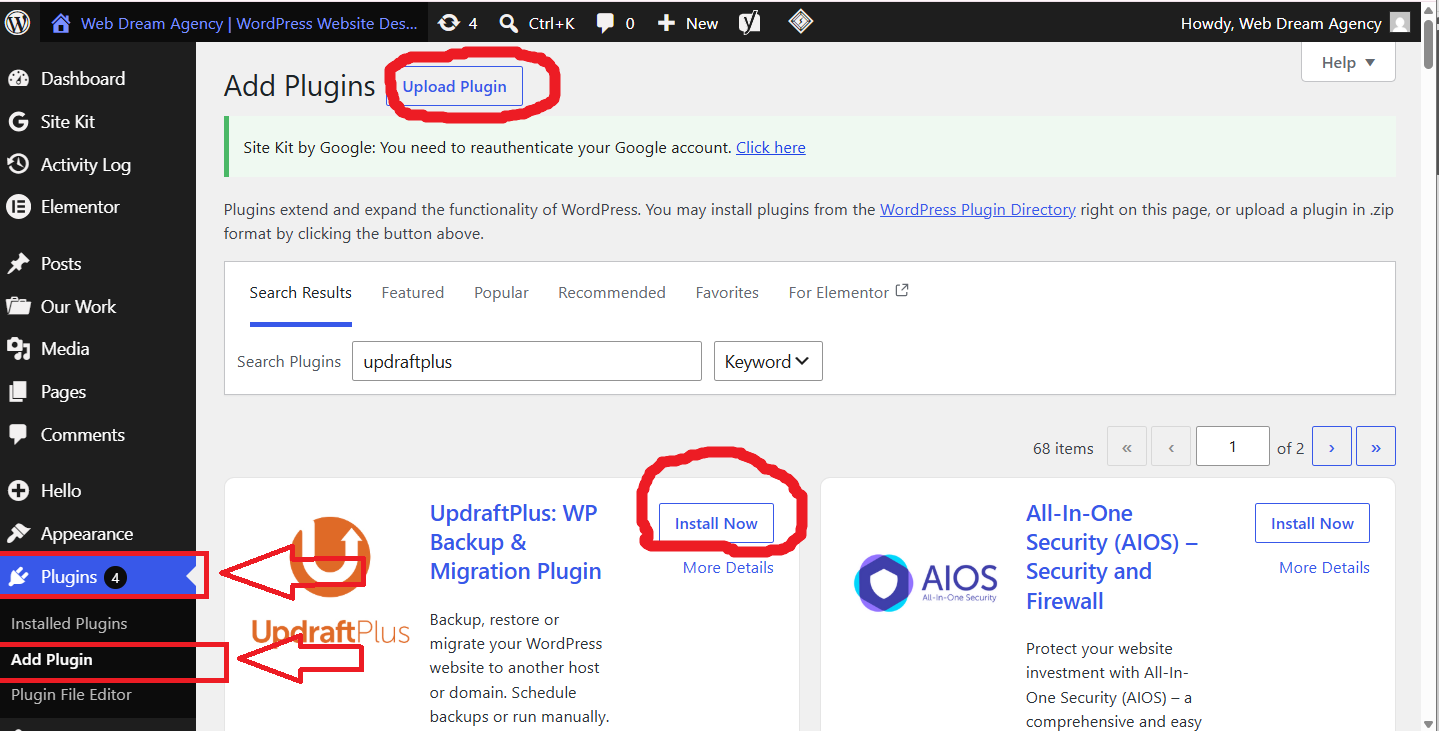The width and height of the screenshot is (1439, 731).
Task: Click the current page number field
Action: coord(1233,447)
